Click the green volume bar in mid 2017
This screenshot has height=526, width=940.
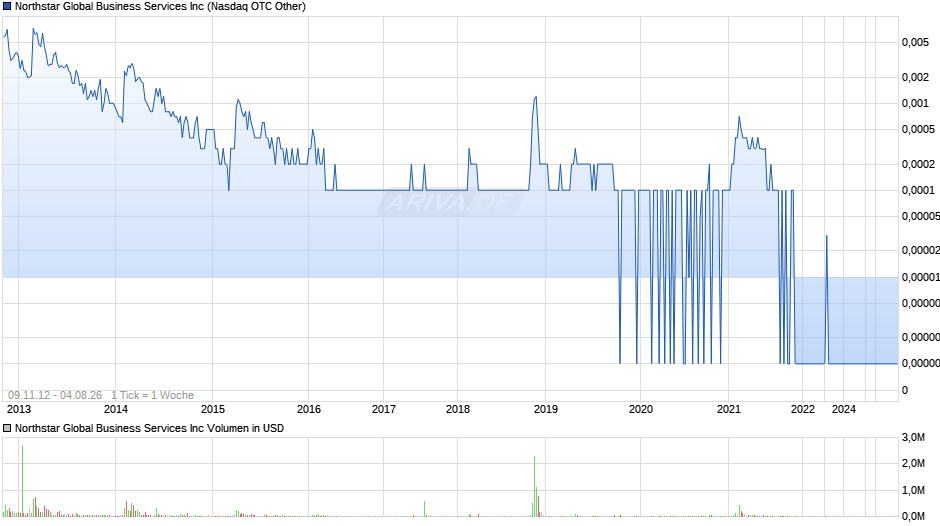click(x=424, y=509)
